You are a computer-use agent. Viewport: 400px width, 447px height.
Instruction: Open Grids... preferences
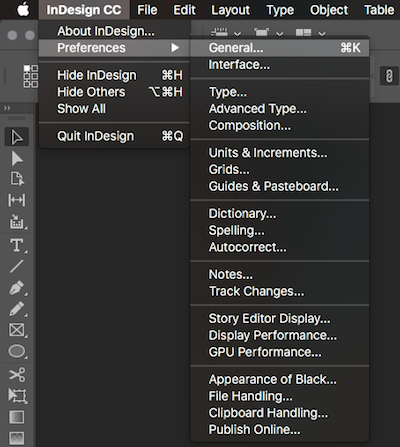(280, 170)
